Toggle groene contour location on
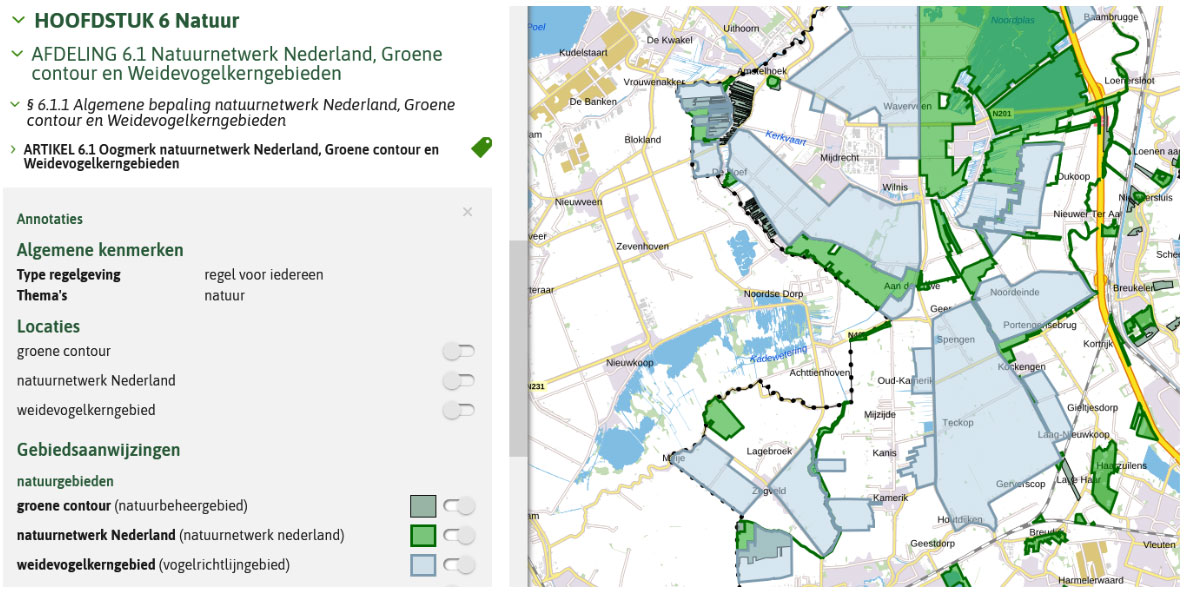The image size is (1193, 597). coord(459,351)
